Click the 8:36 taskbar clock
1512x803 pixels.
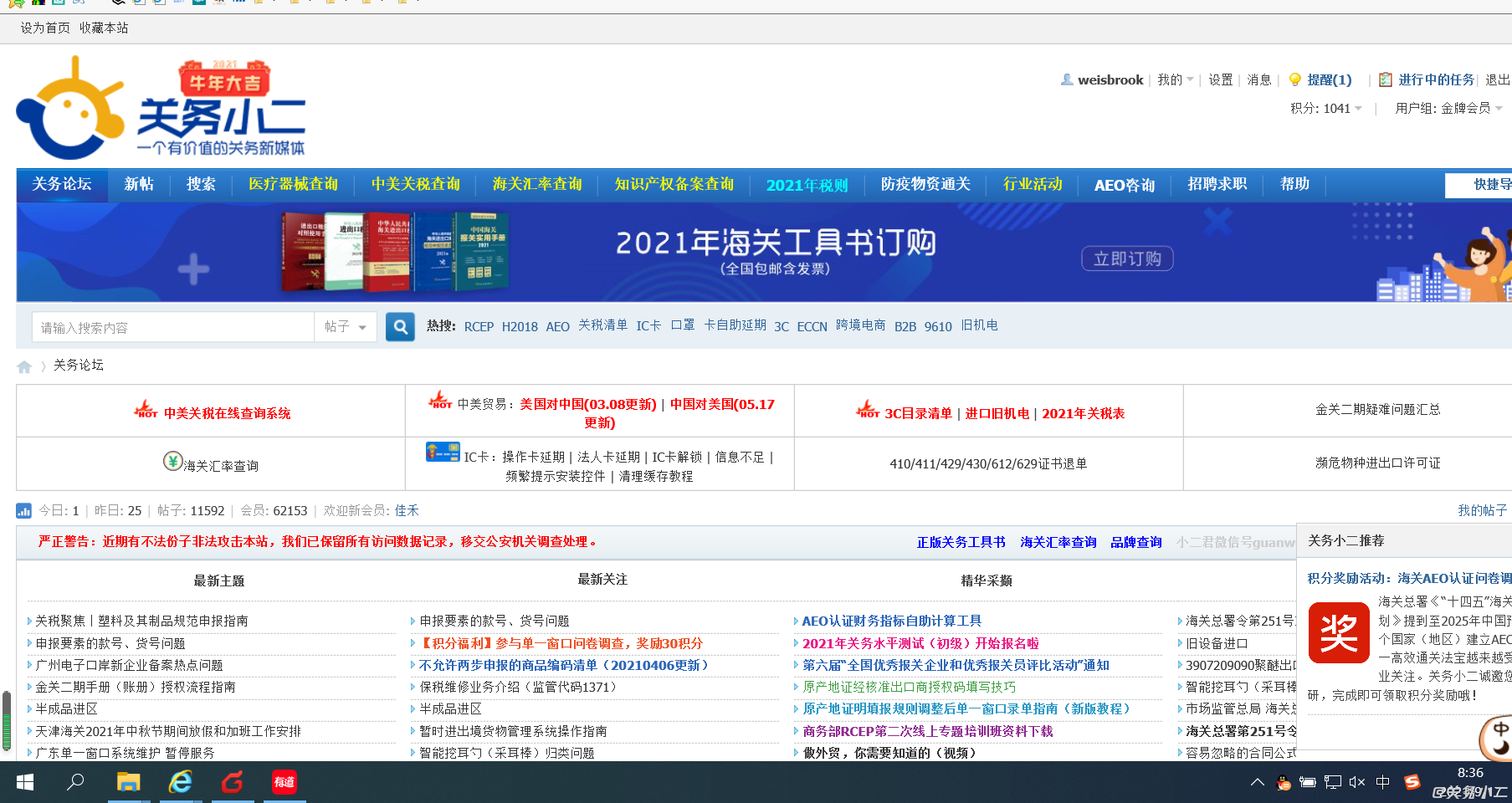[x=1470, y=773]
